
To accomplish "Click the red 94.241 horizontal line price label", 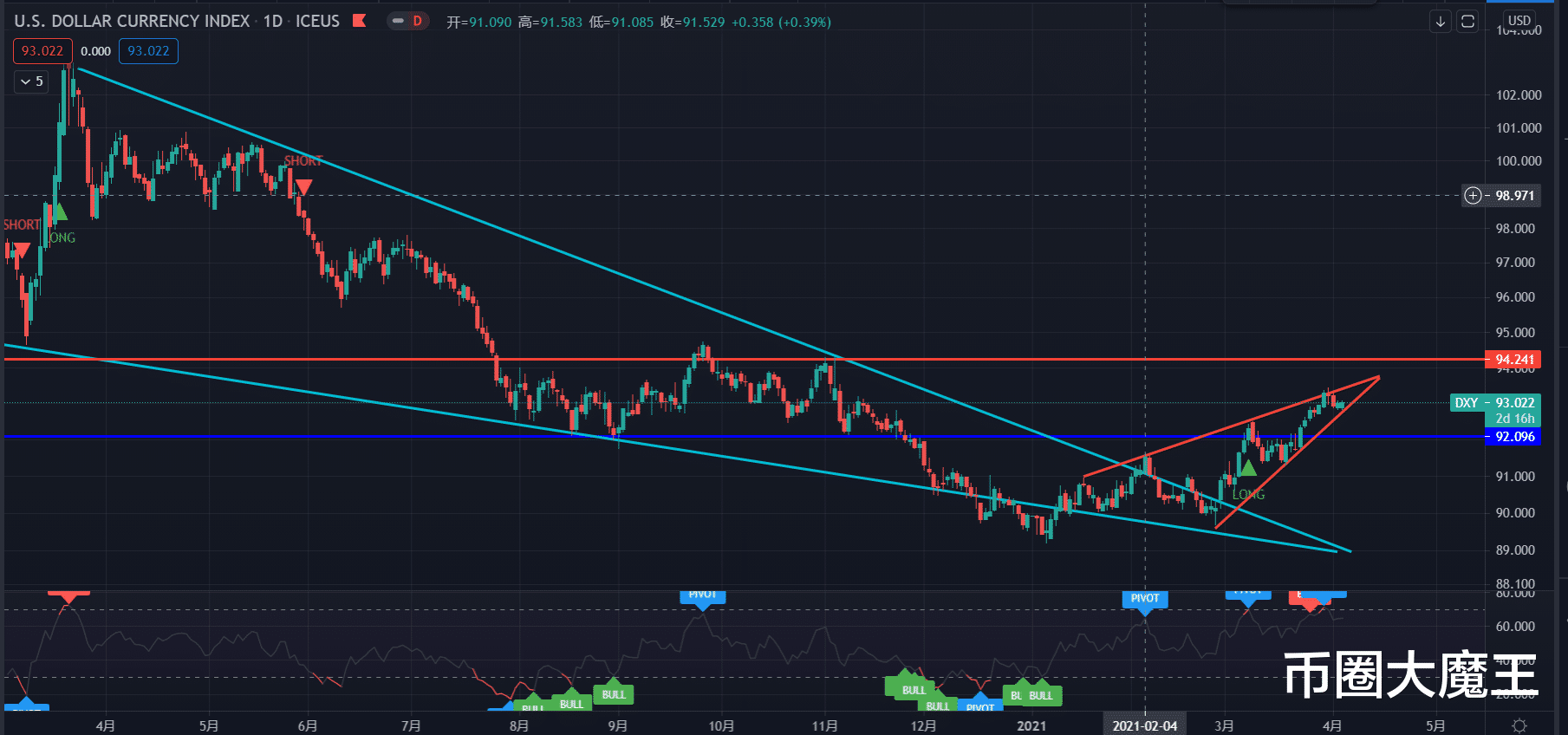I will tap(1513, 359).
